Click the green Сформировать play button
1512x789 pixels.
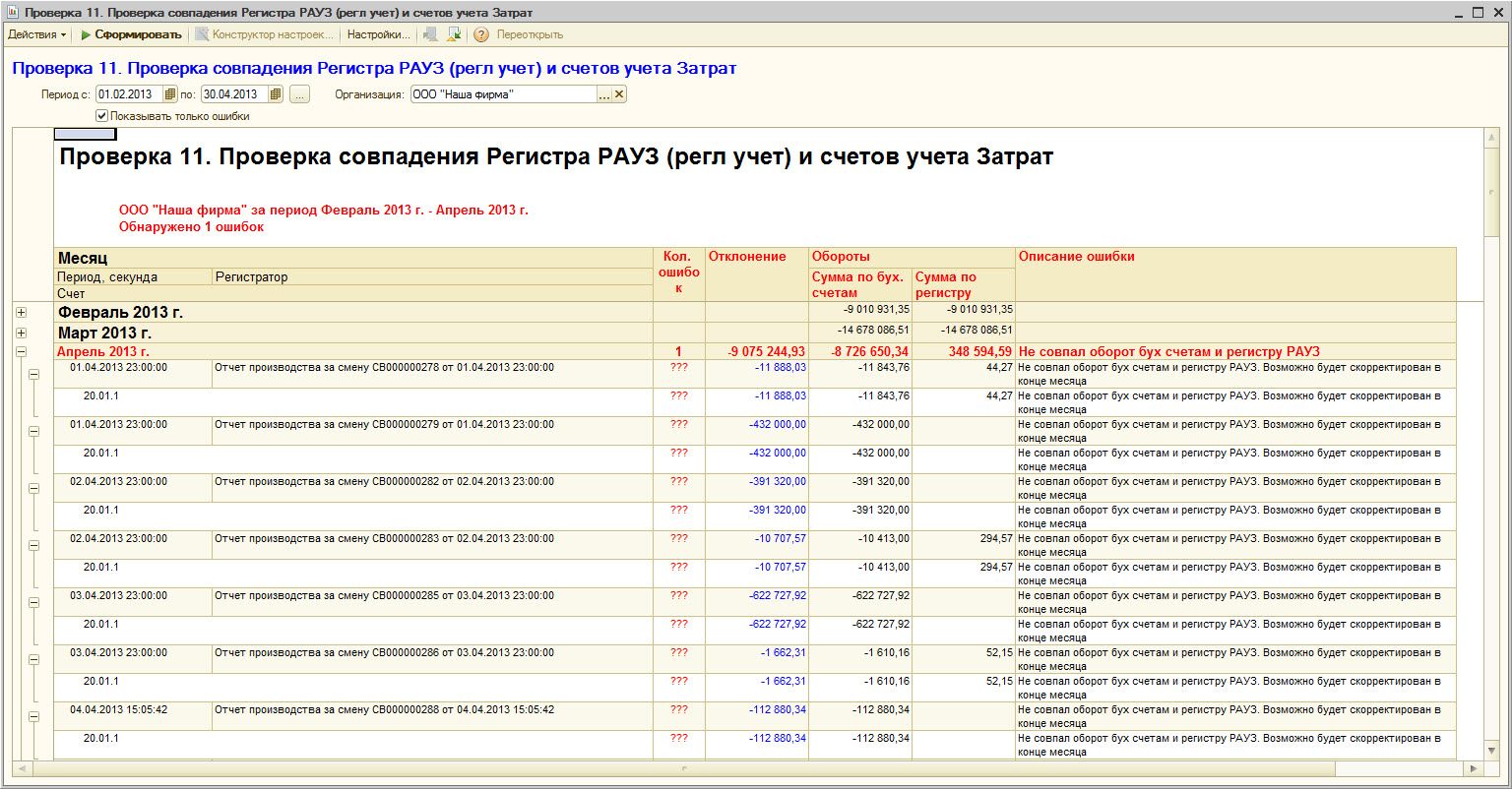pos(131,34)
